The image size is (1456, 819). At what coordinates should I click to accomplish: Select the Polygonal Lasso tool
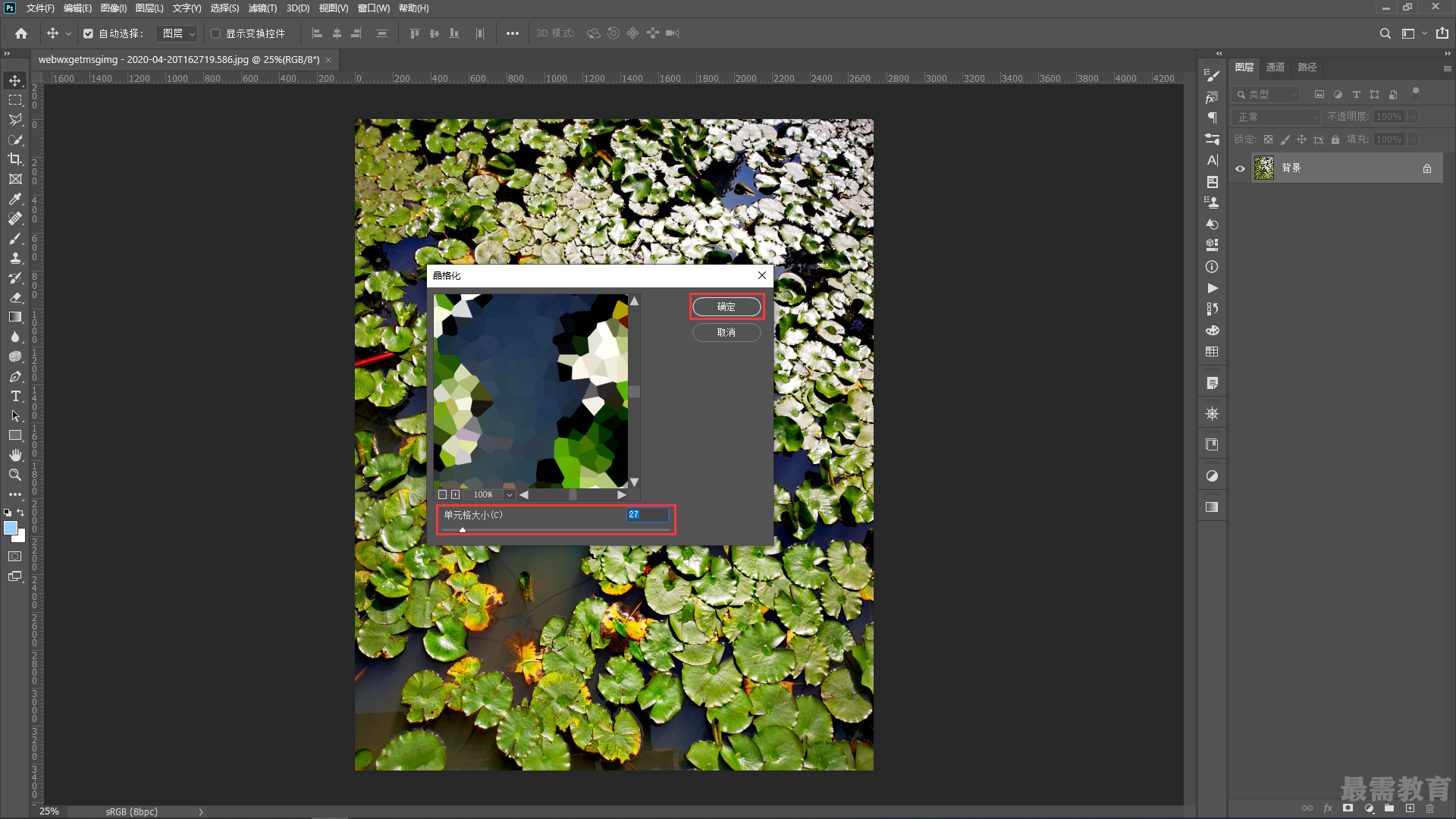click(15, 120)
